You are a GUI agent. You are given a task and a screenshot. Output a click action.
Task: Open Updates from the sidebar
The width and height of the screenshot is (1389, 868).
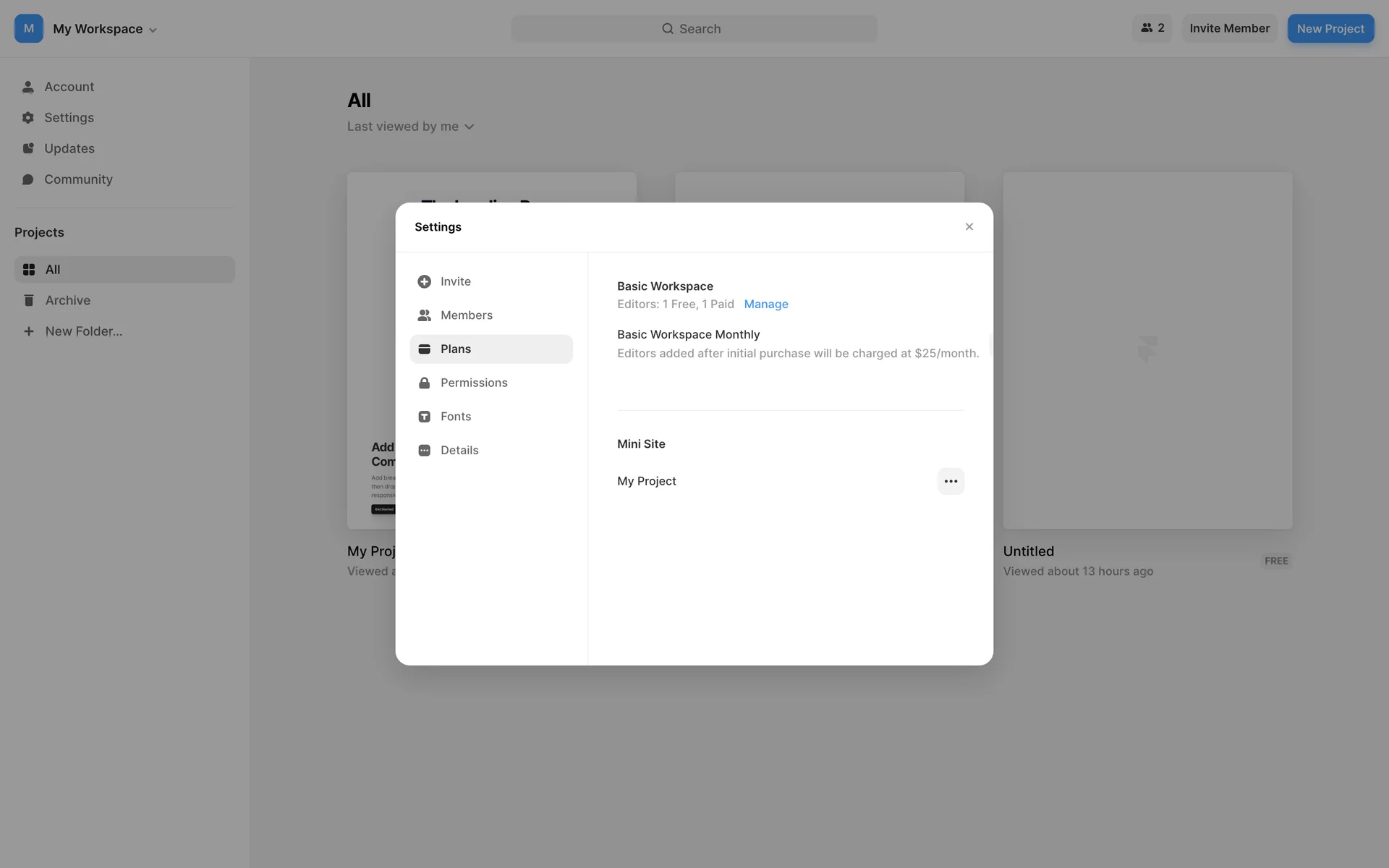click(x=69, y=148)
